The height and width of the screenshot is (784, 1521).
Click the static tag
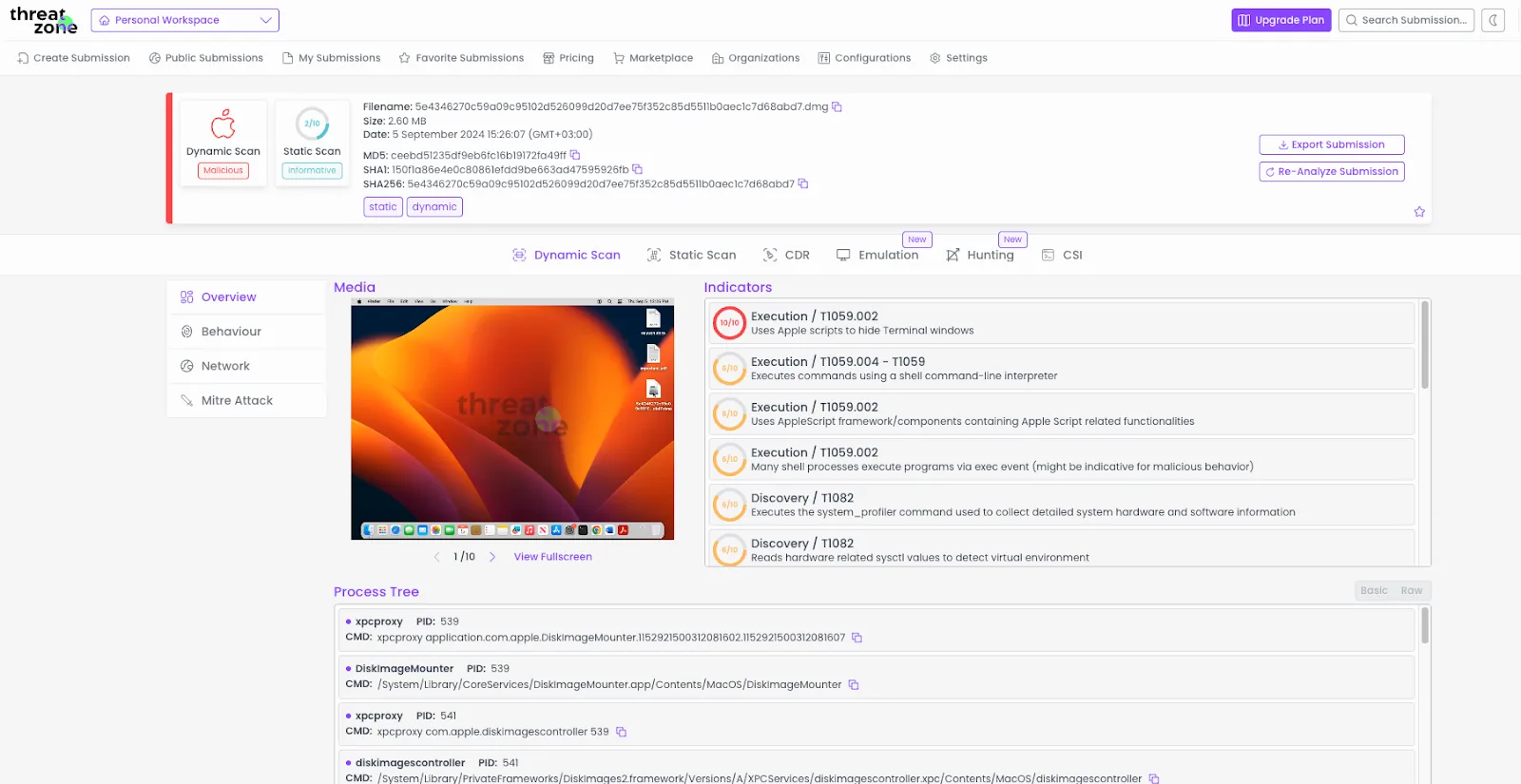(x=383, y=206)
